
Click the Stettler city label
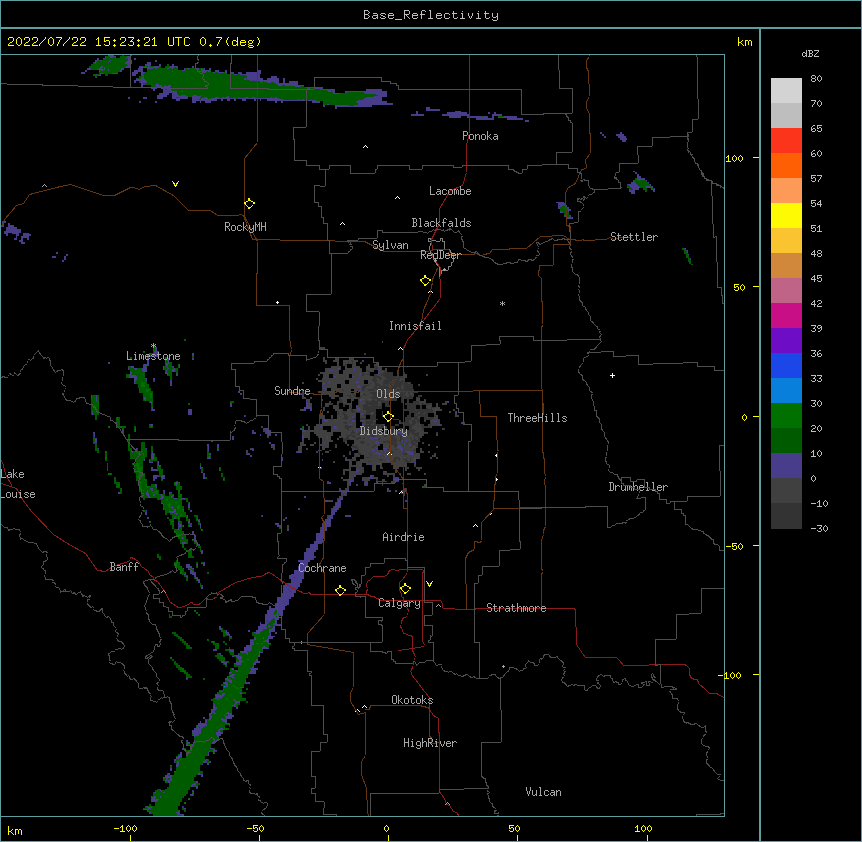tap(634, 237)
